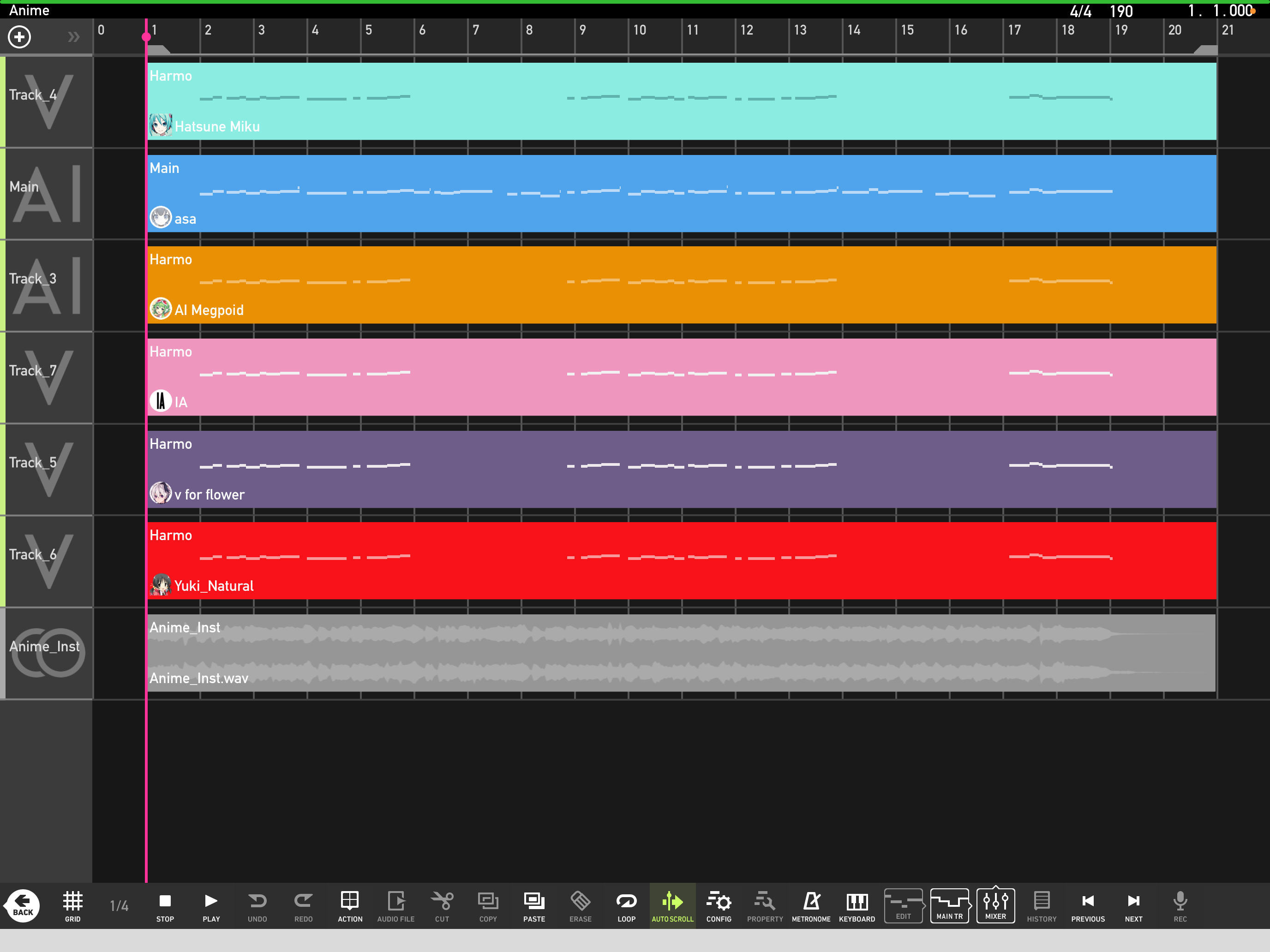Open the Config settings

click(718, 905)
